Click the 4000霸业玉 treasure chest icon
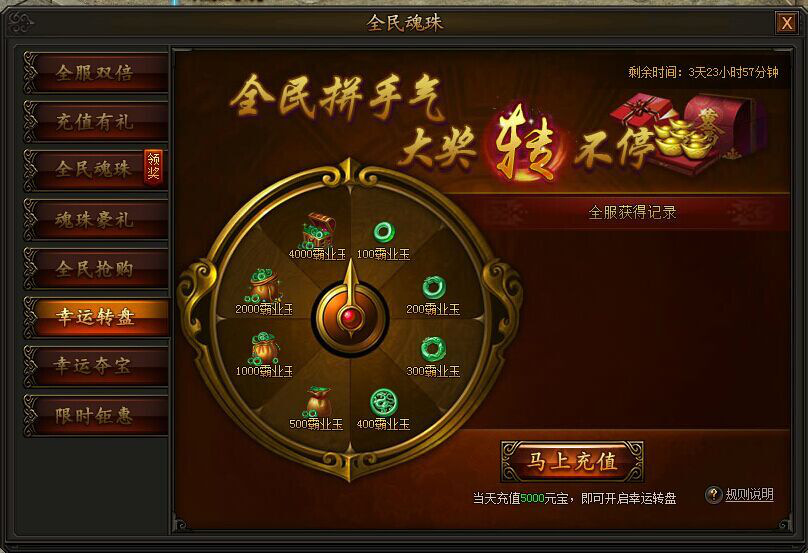The width and height of the screenshot is (808, 553). click(318, 230)
